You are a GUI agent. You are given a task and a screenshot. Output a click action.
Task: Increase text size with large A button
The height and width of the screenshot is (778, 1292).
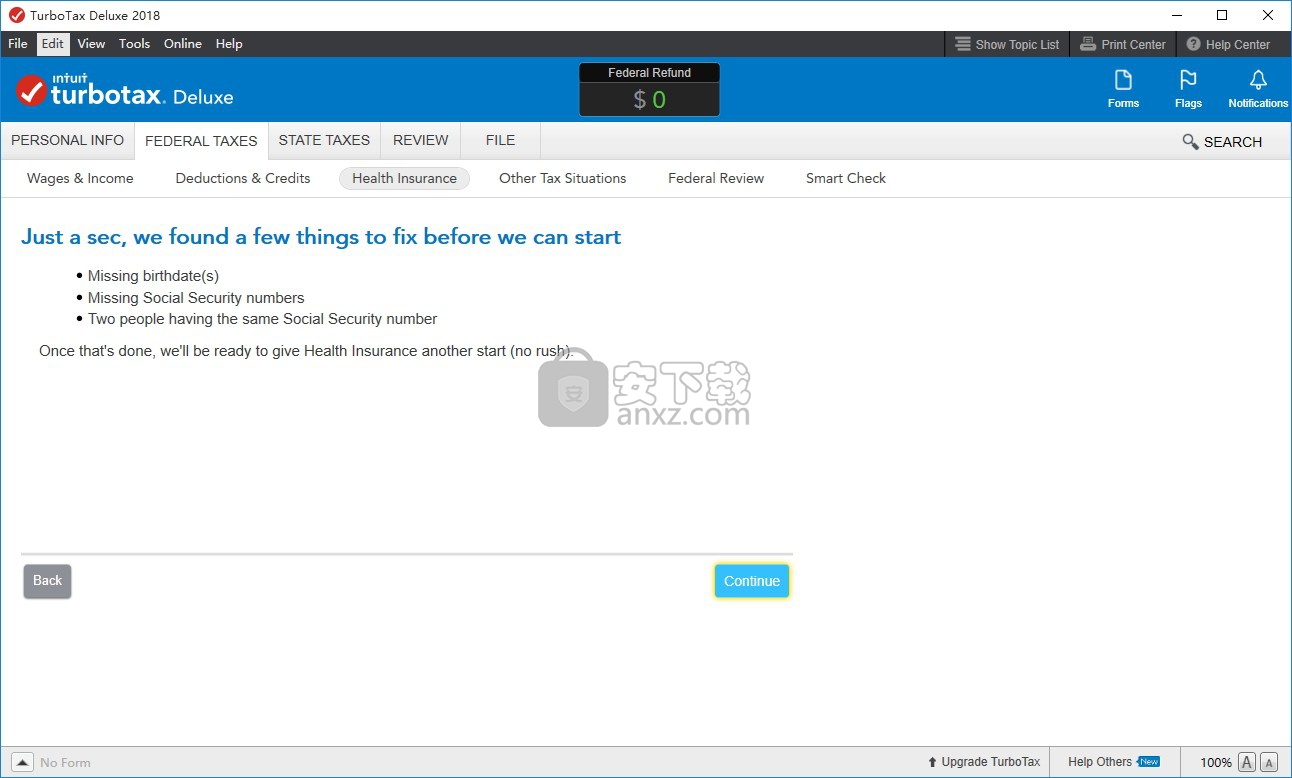pyautogui.click(x=1247, y=762)
